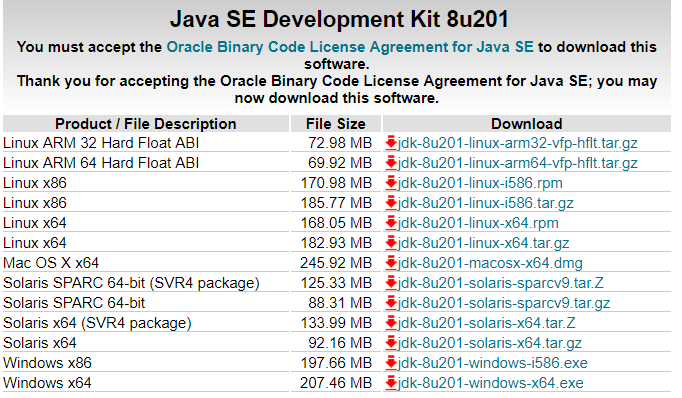The height and width of the screenshot is (398, 682).
Task: Select 'Linux ARM 64 Hard Float ABI' text
Action: click(101, 163)
